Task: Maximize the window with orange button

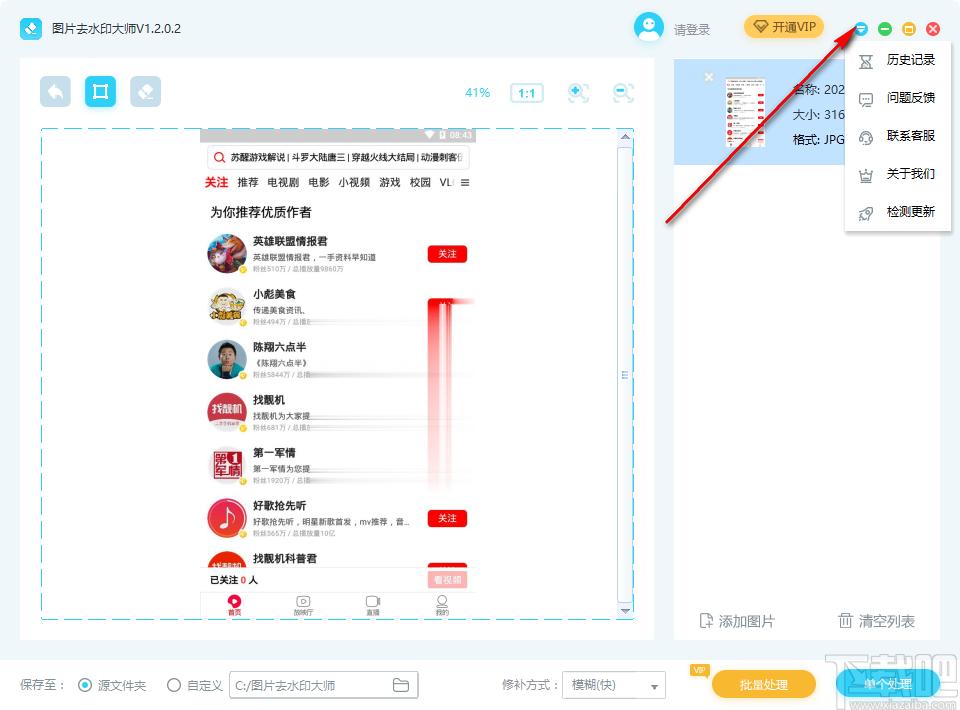Action: 909,29
